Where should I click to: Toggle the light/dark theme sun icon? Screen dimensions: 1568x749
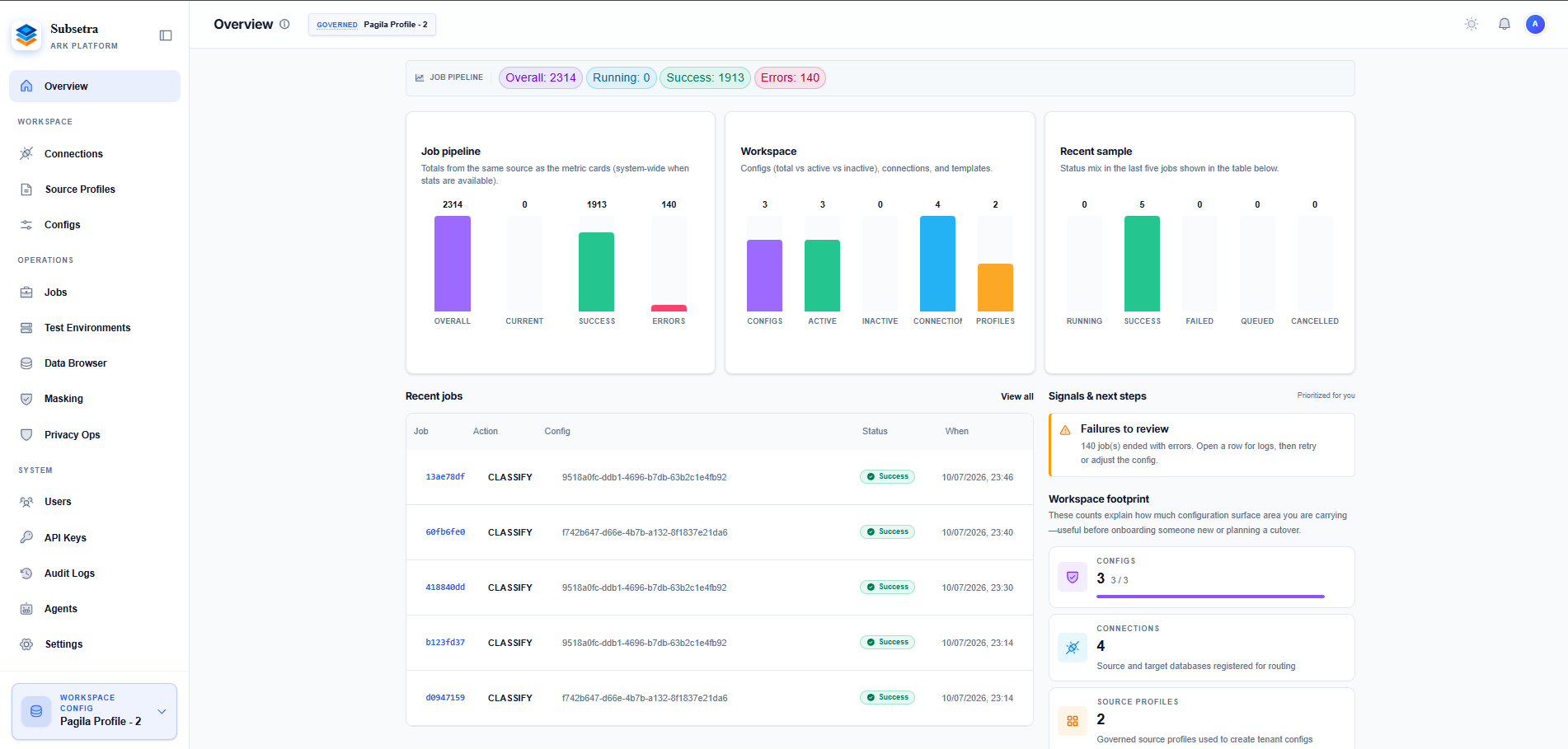pos(1472,24)
